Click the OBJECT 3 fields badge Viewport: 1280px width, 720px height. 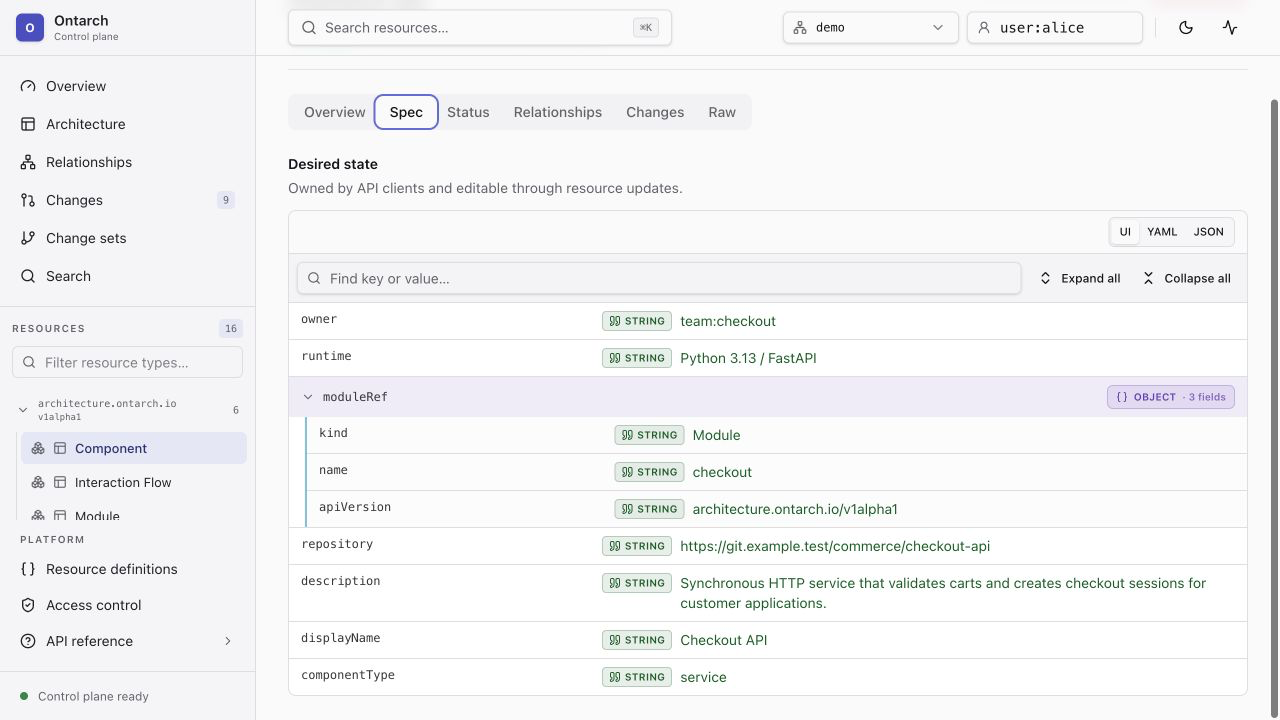(1171, 397)
